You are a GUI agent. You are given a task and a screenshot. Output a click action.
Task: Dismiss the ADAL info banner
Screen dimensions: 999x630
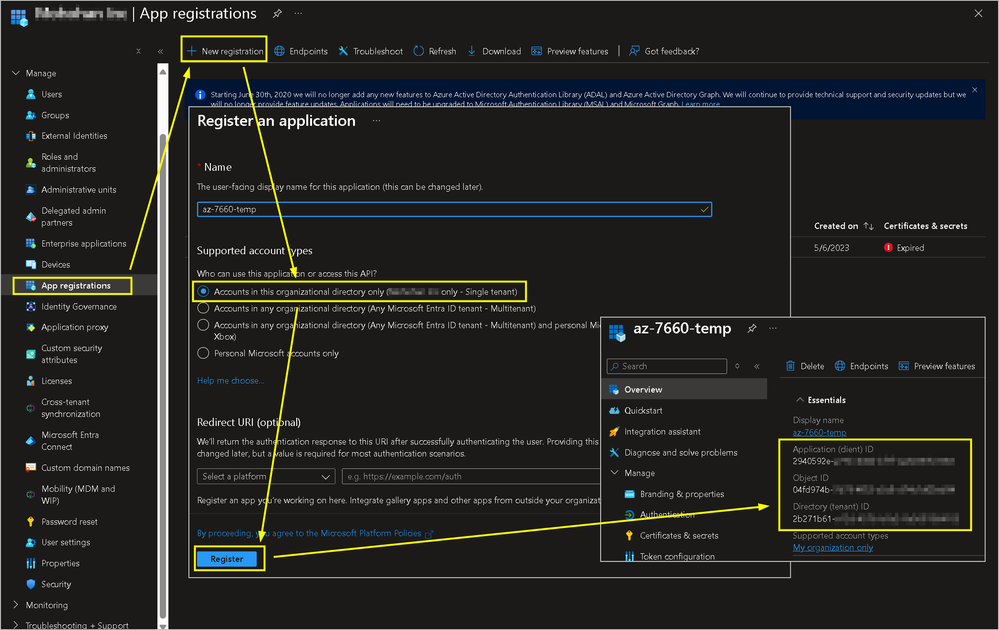pos(975,90)
